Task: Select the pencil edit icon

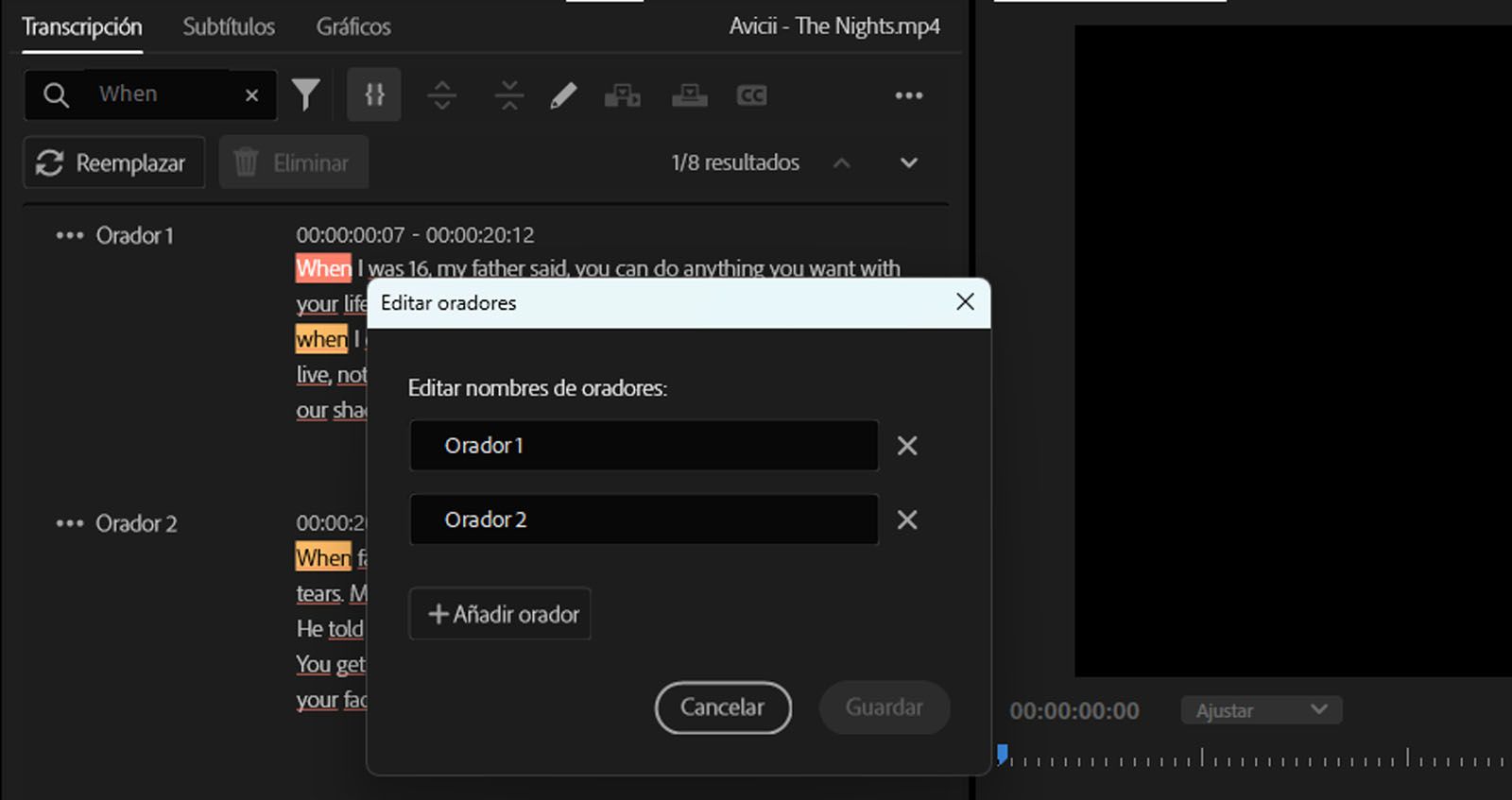Action: [563, 95]
